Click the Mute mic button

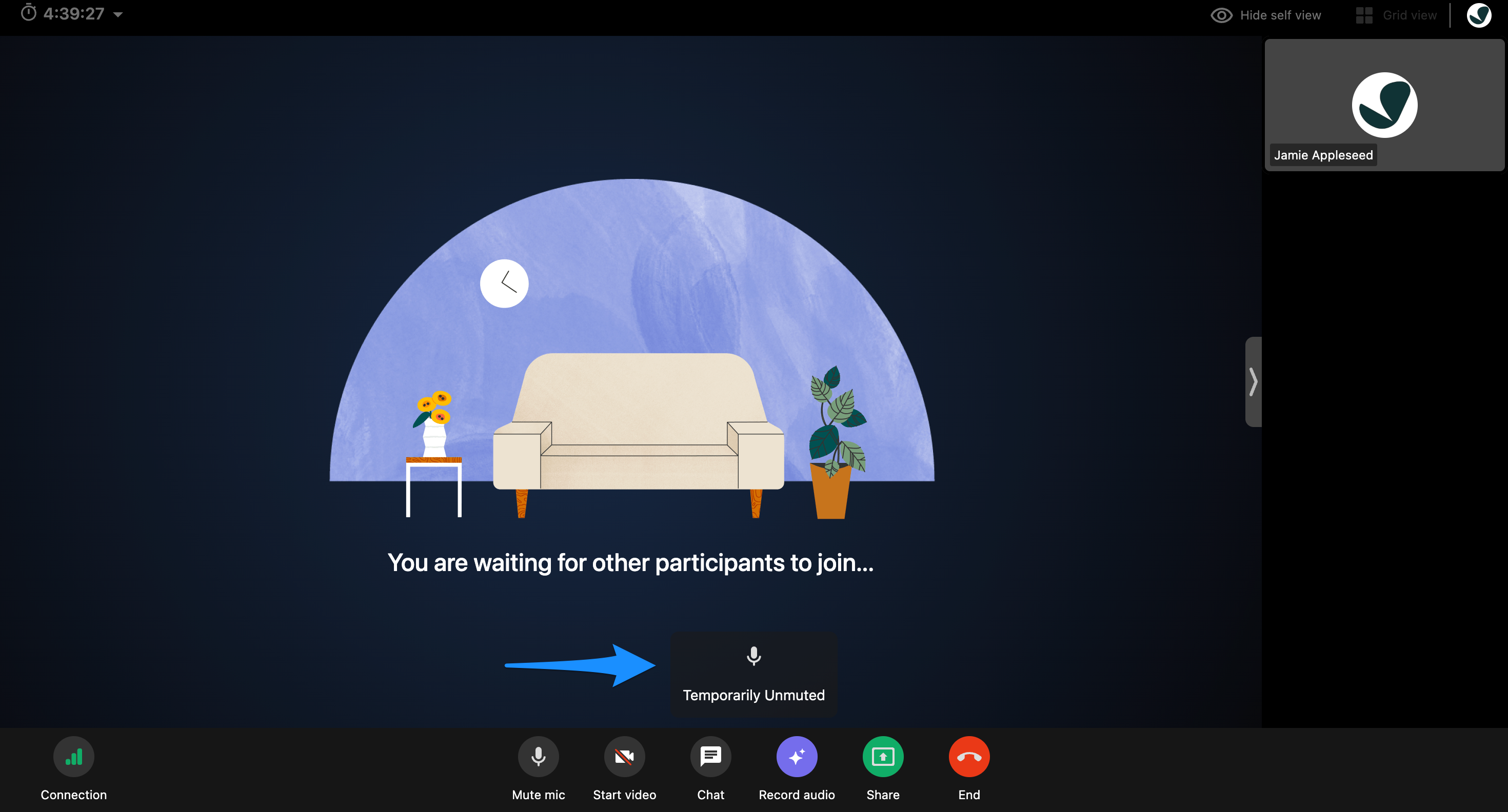click(x=538, y=757)
